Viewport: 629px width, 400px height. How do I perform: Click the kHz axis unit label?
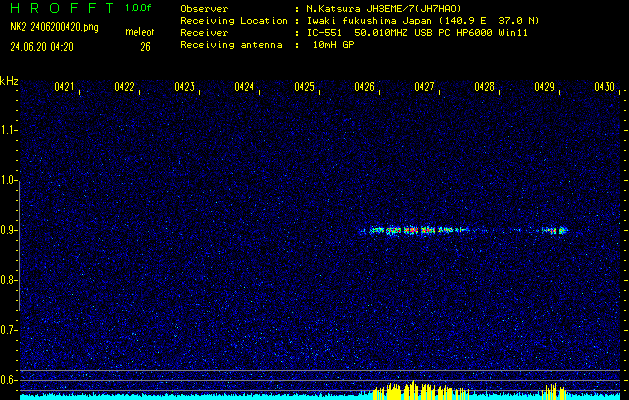tap(9, 81)
